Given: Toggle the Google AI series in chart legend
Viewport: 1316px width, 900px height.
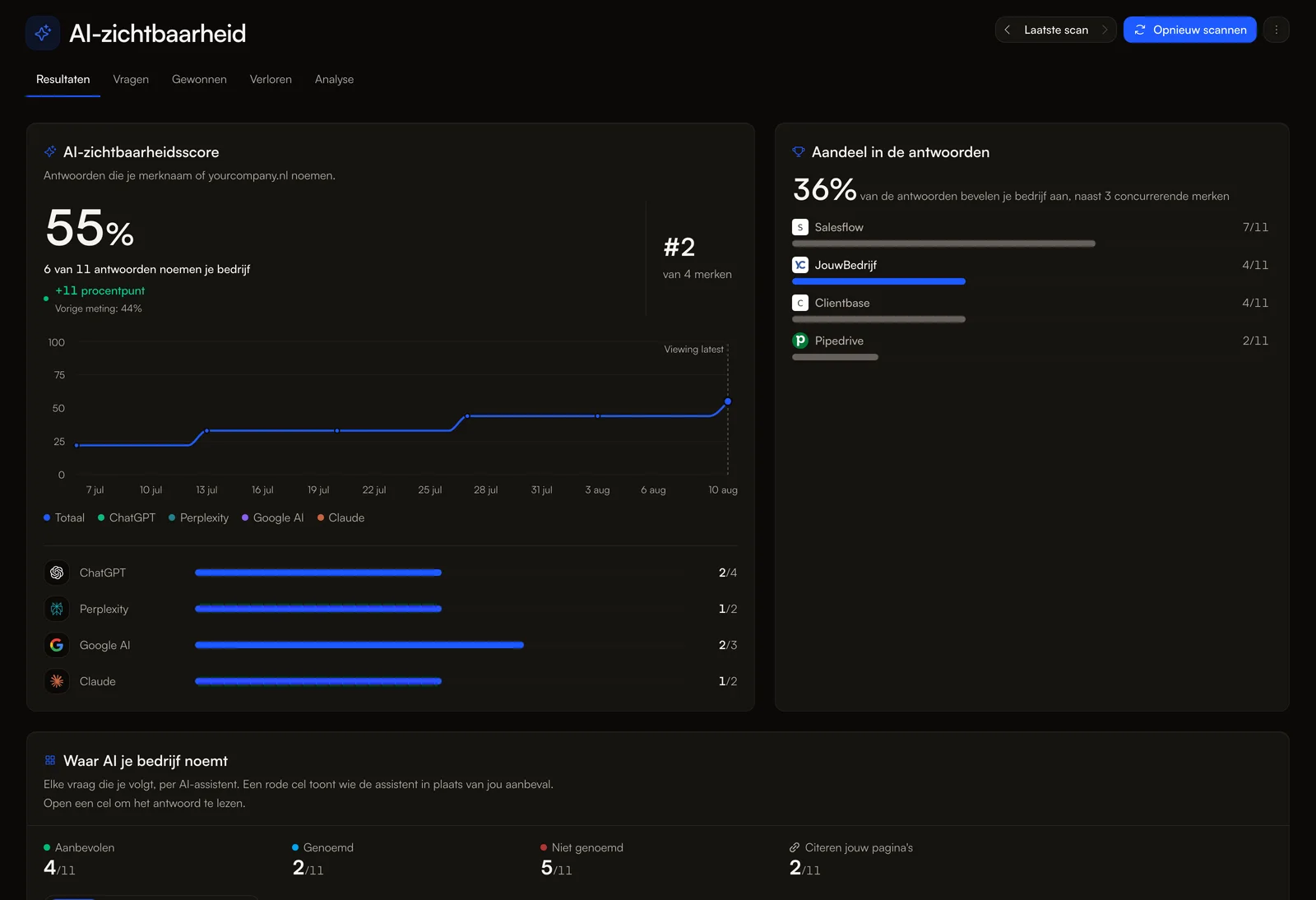Looking at the screenshot, I should 272,517.
